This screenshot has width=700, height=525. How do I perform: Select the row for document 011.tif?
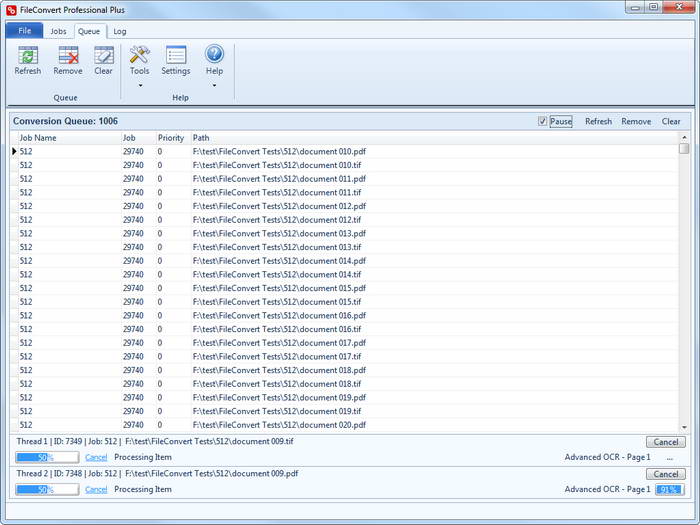pos(344,192)
